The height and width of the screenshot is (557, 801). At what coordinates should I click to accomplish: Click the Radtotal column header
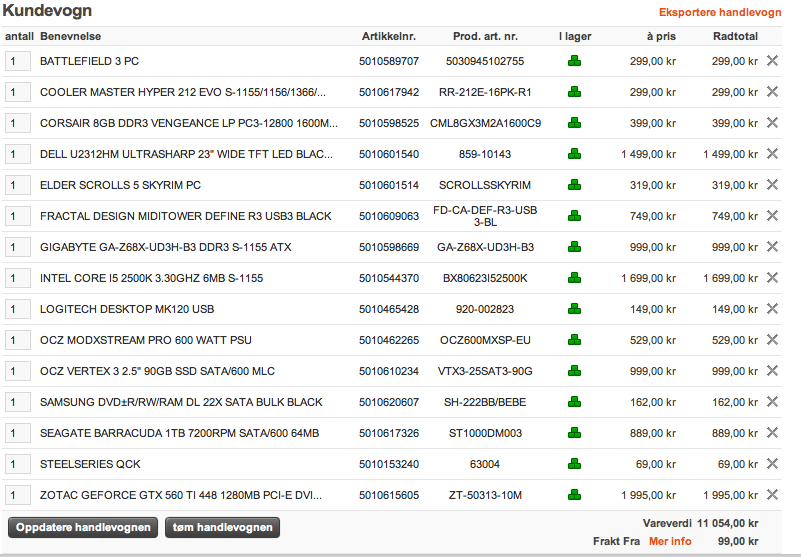[x=735, y=36]
